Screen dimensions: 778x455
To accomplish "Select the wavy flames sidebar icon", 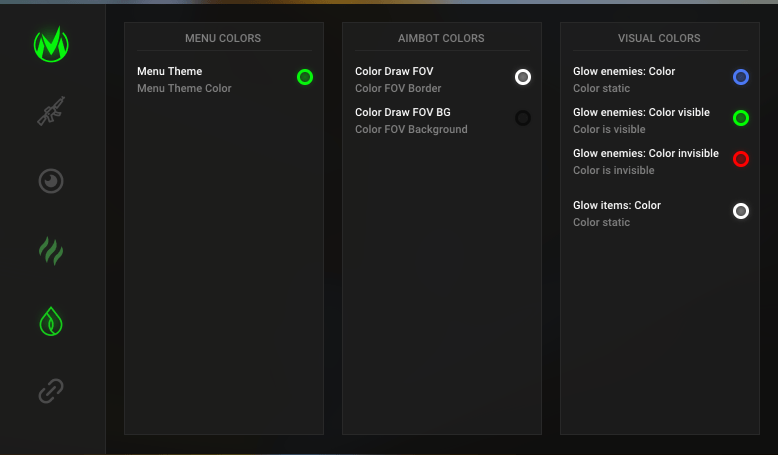I will [x=51, y=250].
